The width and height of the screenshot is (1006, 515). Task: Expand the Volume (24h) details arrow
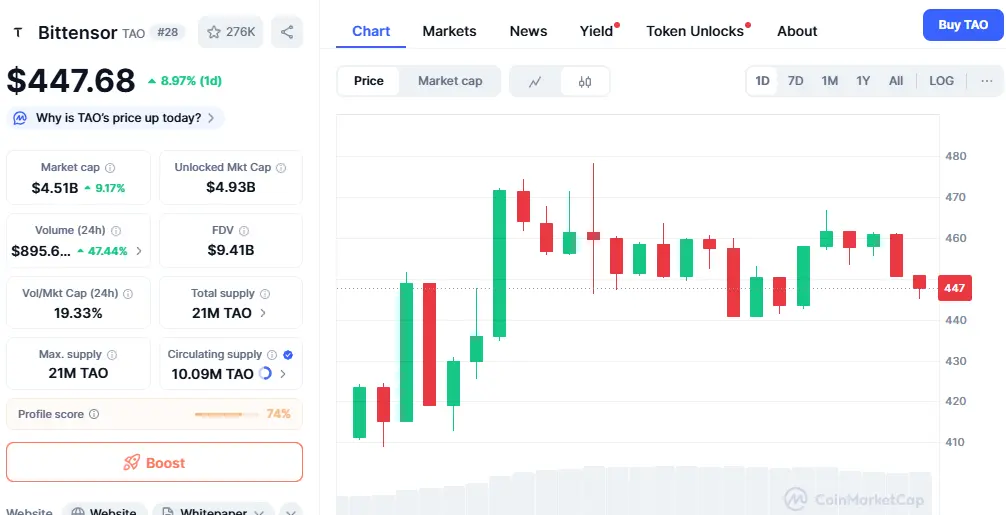click(138, 251)
